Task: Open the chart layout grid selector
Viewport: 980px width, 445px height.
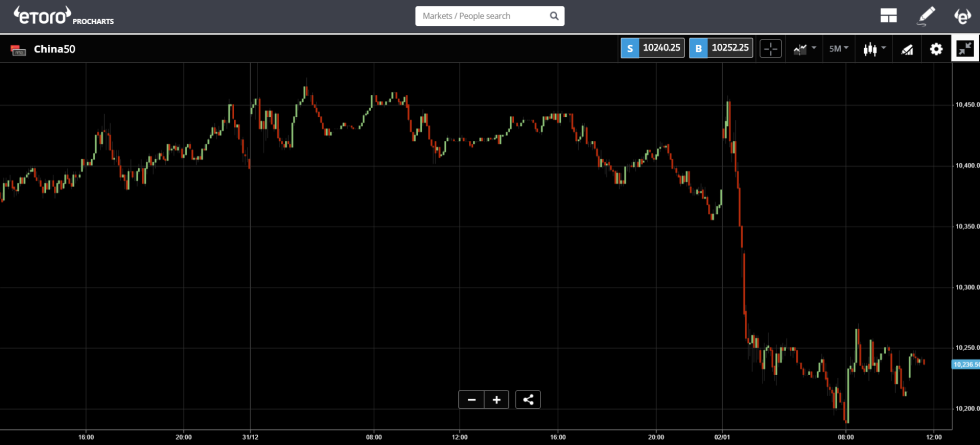Action: (x=888, y=16)
